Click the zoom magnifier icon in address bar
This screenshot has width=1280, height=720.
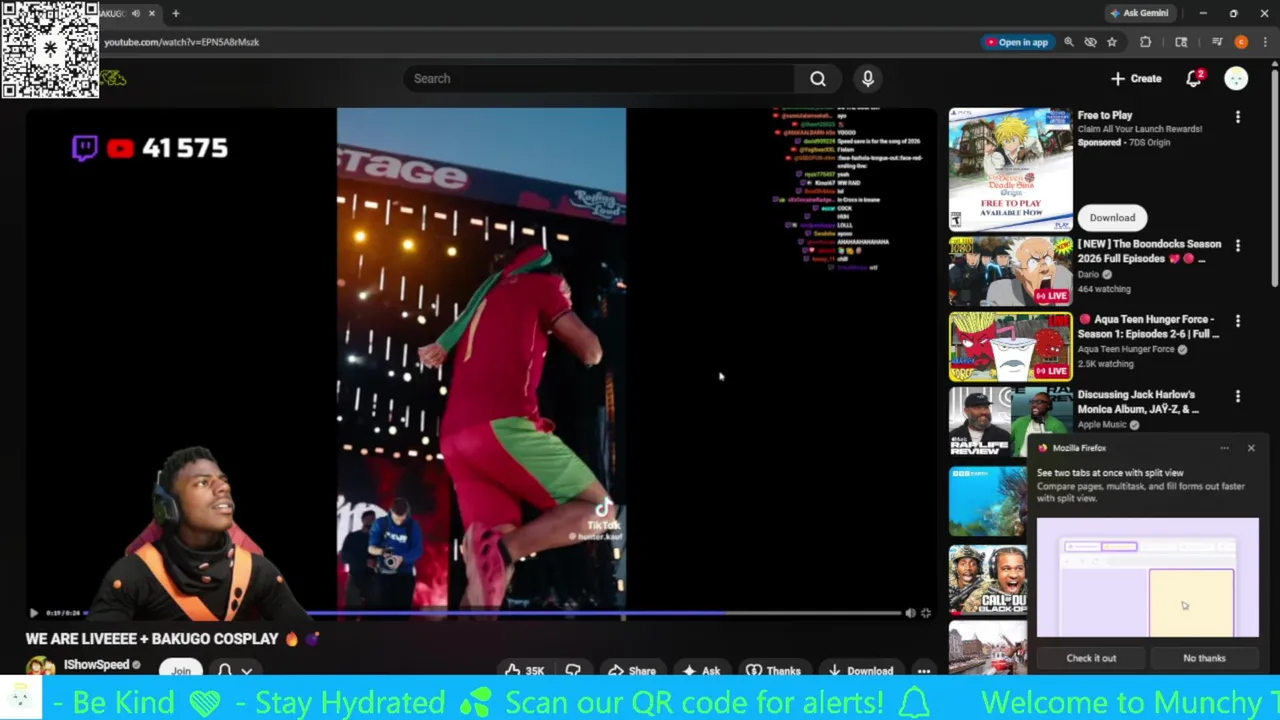pos(1069,42)
